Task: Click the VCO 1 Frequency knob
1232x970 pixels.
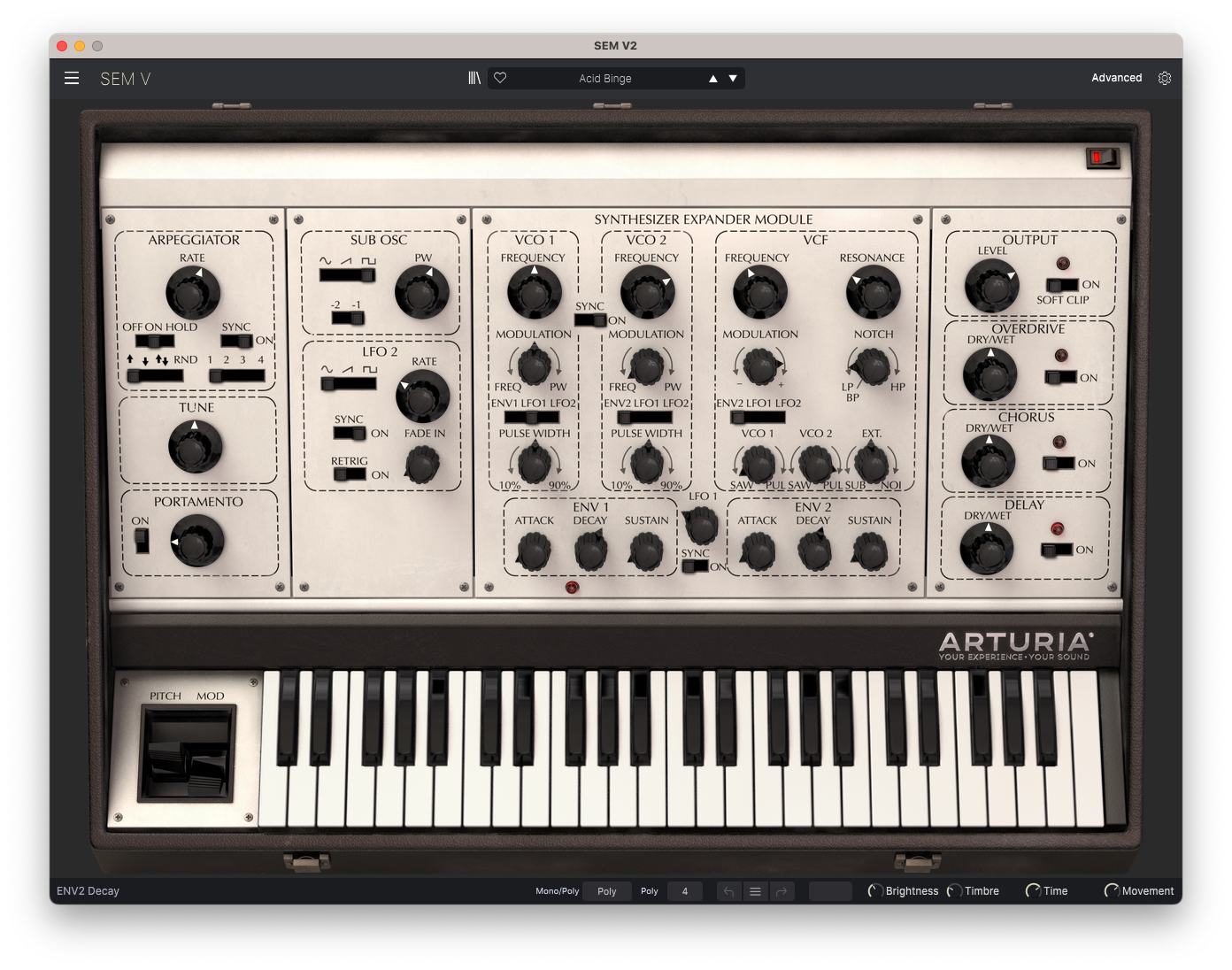Action: pos(534,292)
